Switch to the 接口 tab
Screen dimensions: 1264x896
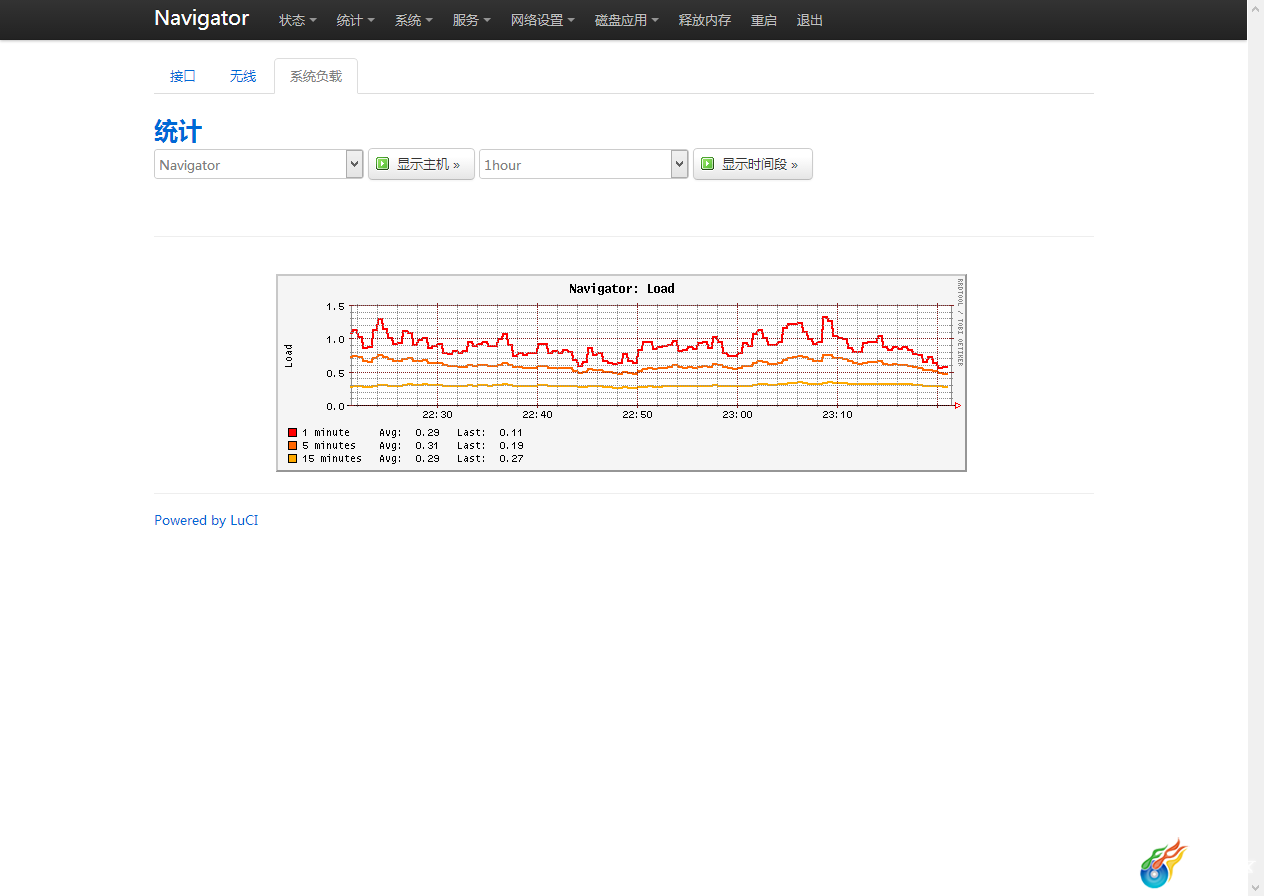183,76
